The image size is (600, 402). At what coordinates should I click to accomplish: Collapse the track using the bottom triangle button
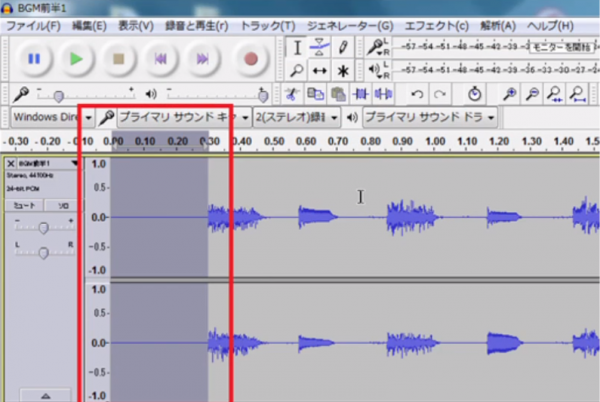pos(42,396)
